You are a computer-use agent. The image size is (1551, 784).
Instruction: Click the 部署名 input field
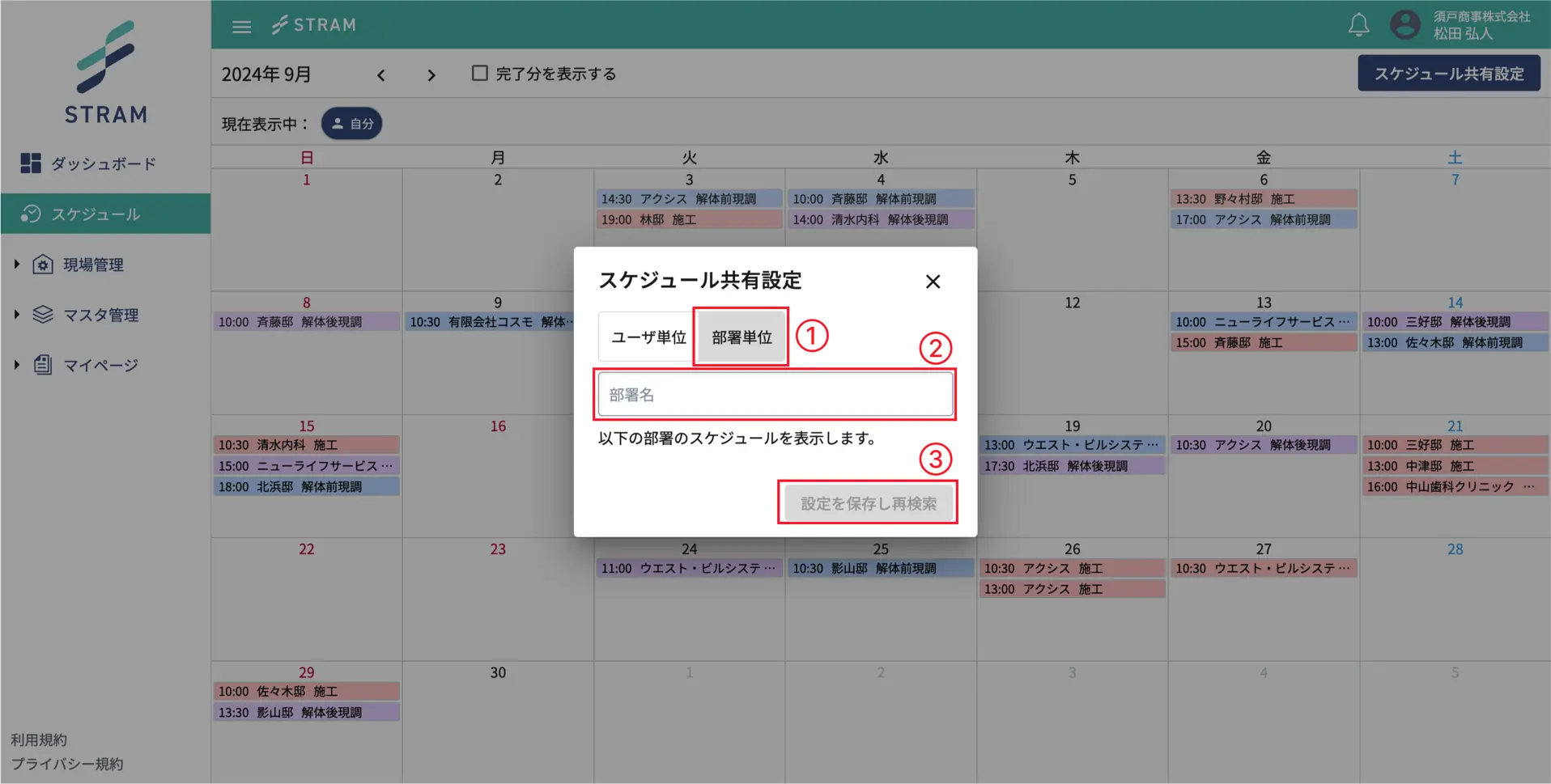(775, 395)
